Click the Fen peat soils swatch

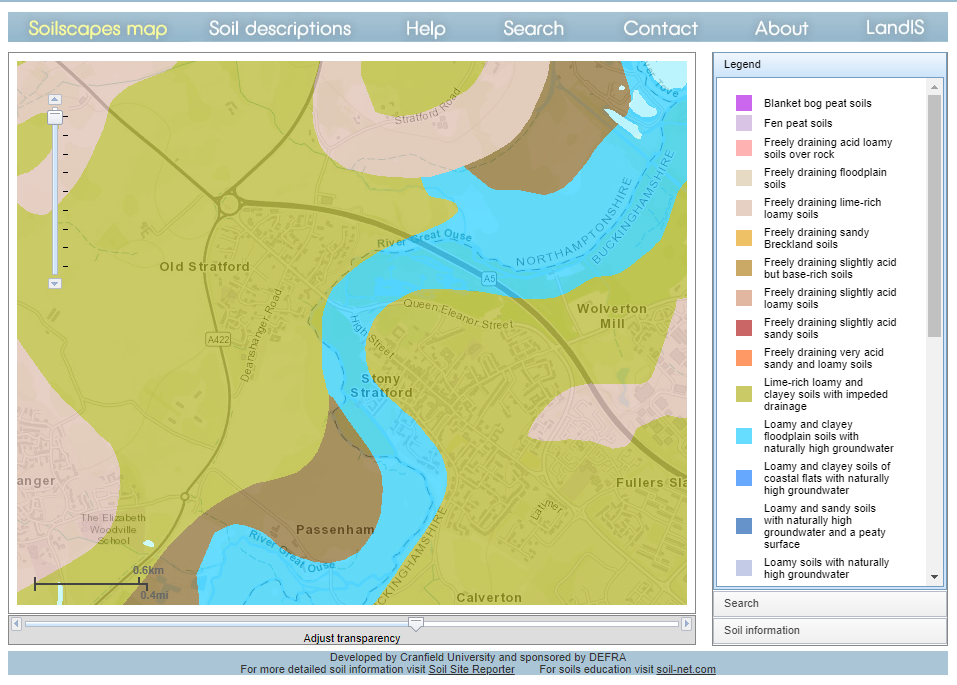[x=744, y=123]
